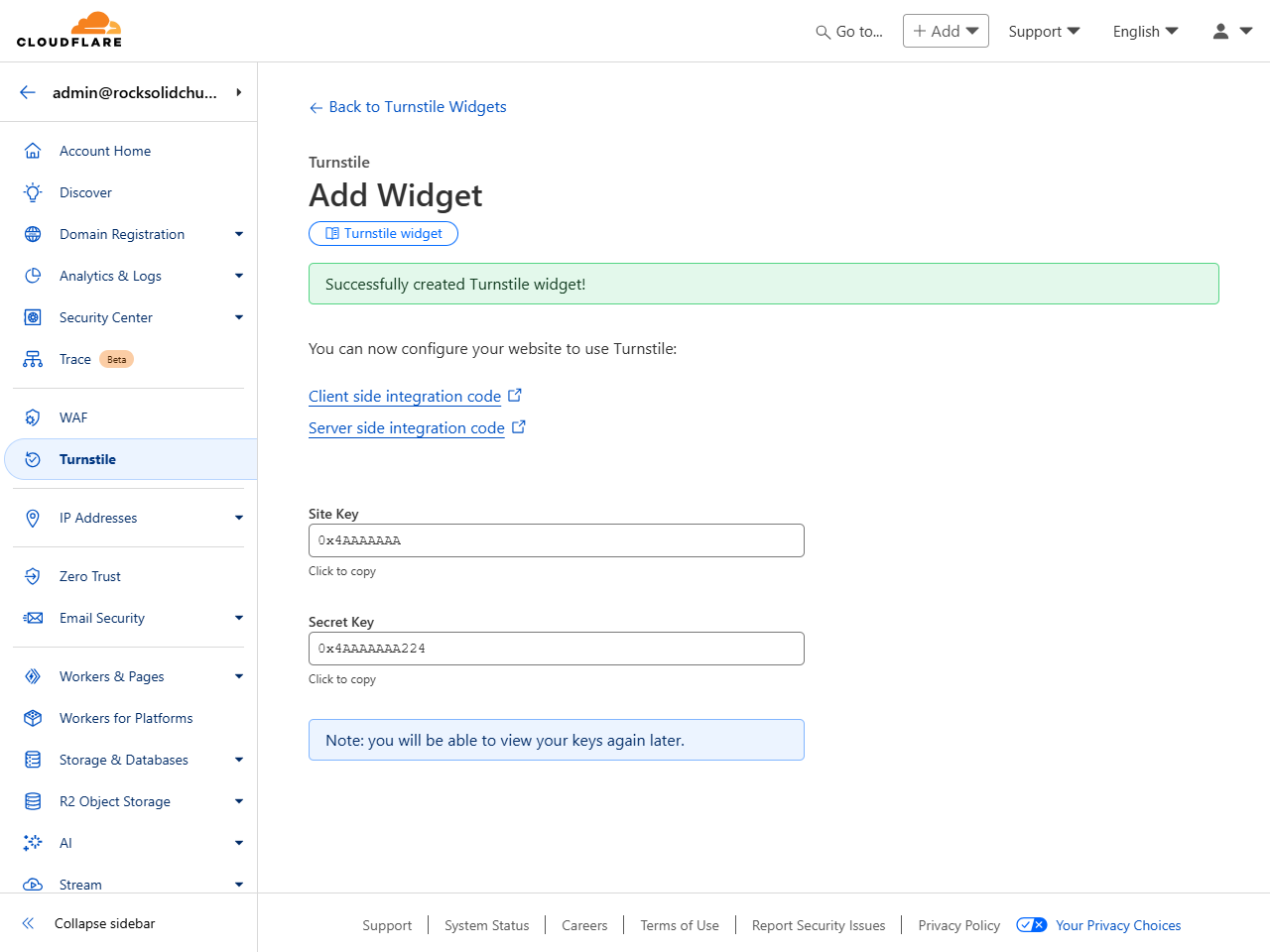1270x952 pixels.
Task: Click the Beta badge next to Trace
Action: (x=117, y=359)
